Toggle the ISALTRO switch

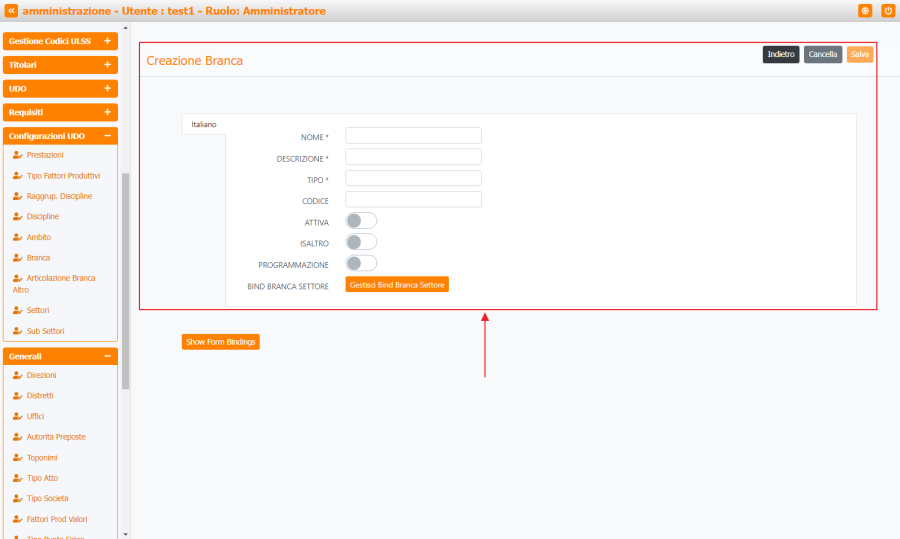click(361, 242)
